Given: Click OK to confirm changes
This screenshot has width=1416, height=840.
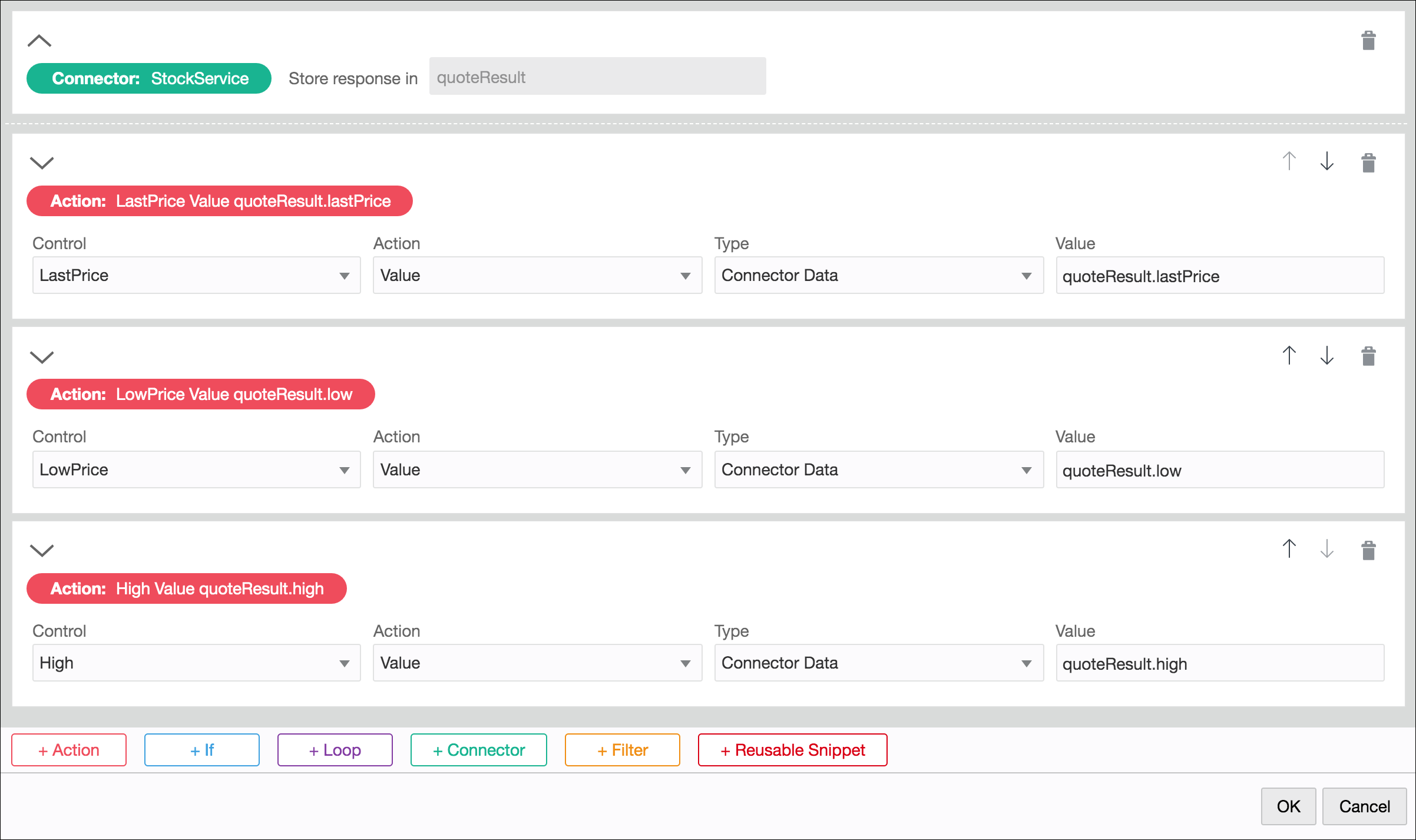Looking at the screenshot, I should tap(1288, 806).
